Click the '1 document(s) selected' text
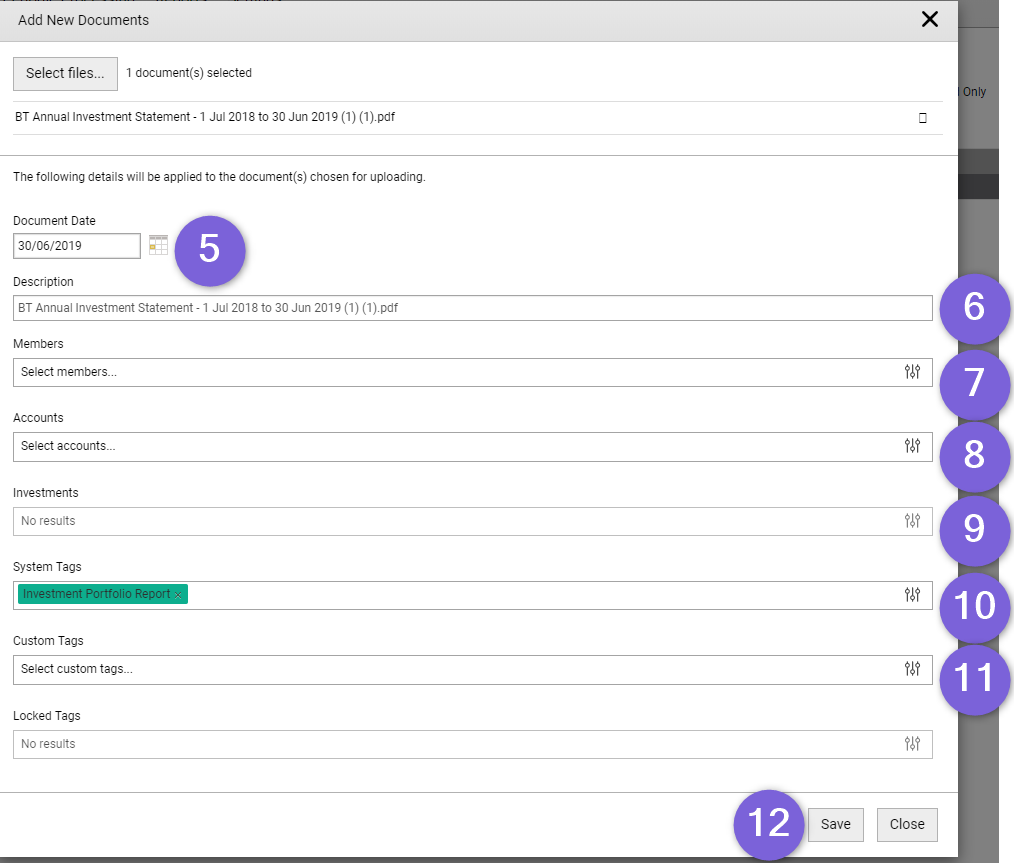Screen dimensions: 1014x863 189,73
